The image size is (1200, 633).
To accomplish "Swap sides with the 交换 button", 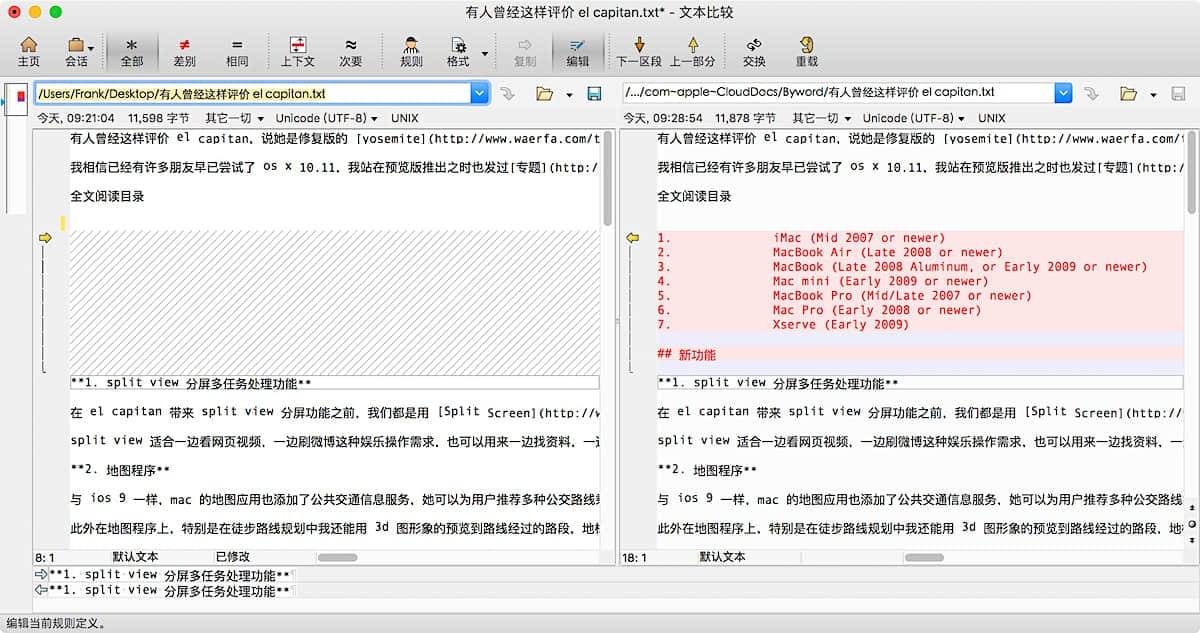I will [754, 51].
